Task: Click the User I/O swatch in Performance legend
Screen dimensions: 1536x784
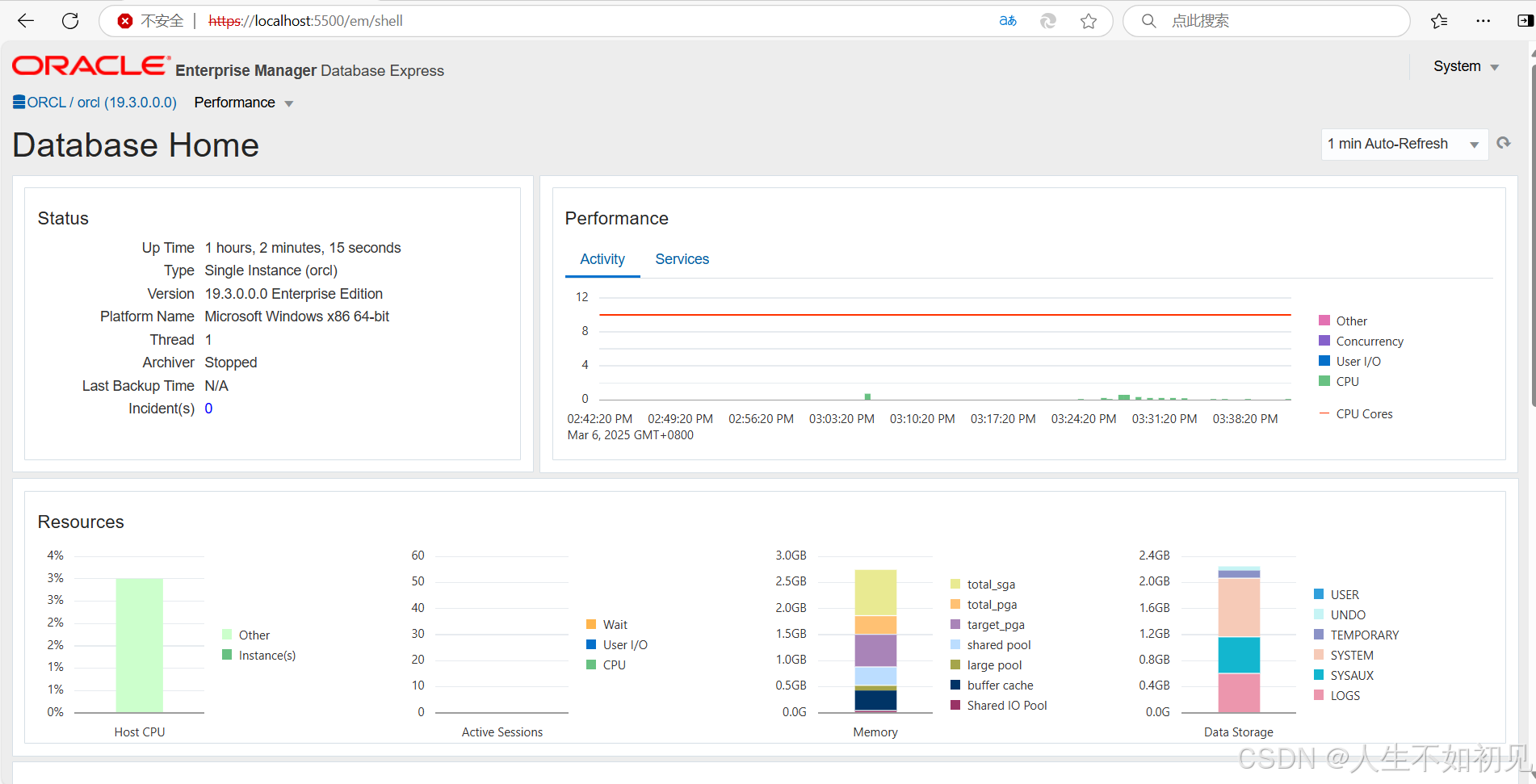Action: tap(1324, 361)
